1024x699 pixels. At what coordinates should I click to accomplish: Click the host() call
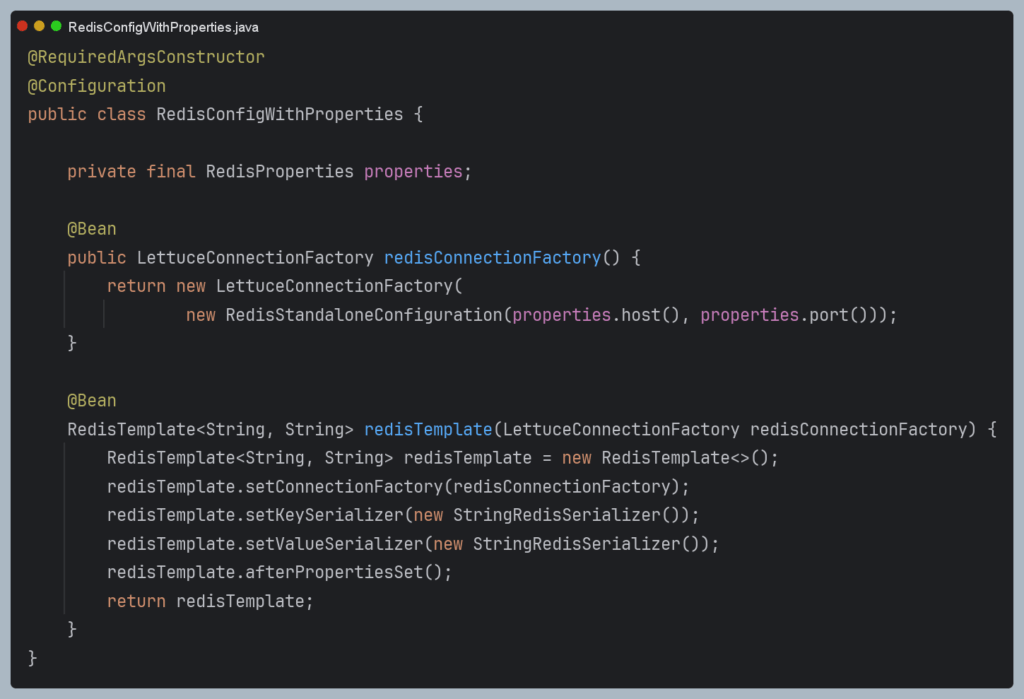[650, 315]
